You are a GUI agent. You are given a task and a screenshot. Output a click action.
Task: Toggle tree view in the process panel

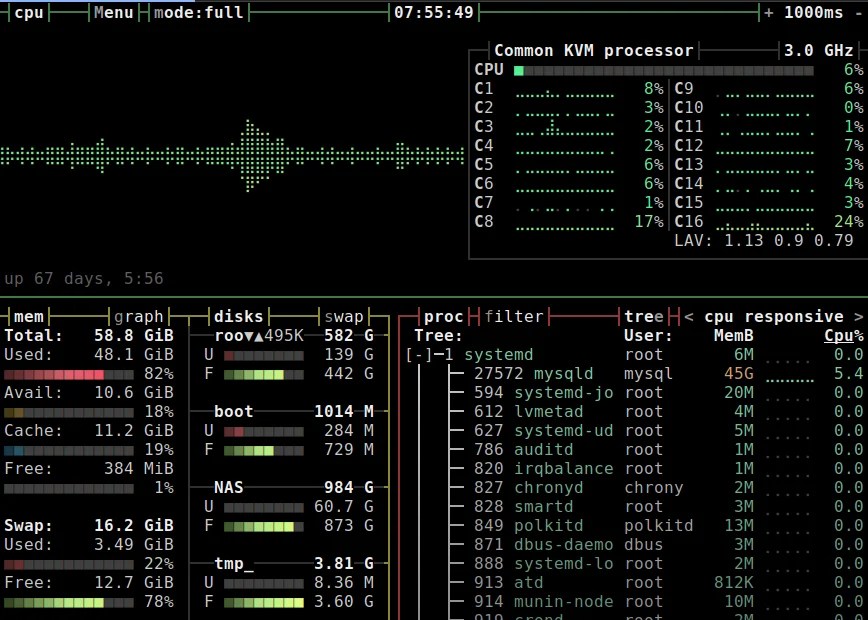click(x=643, y=316)
